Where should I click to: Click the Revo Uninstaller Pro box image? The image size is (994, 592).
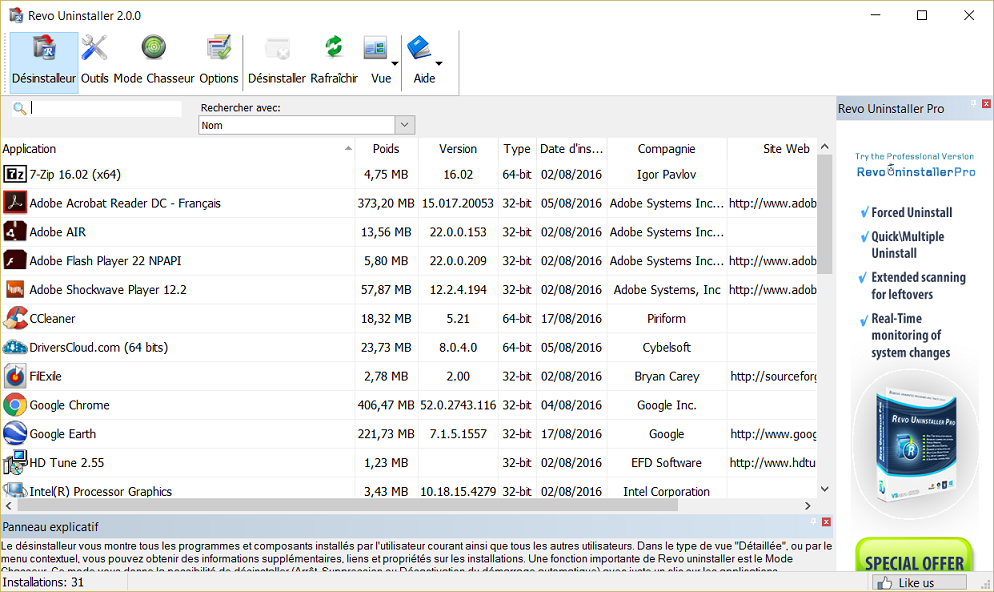914,445
